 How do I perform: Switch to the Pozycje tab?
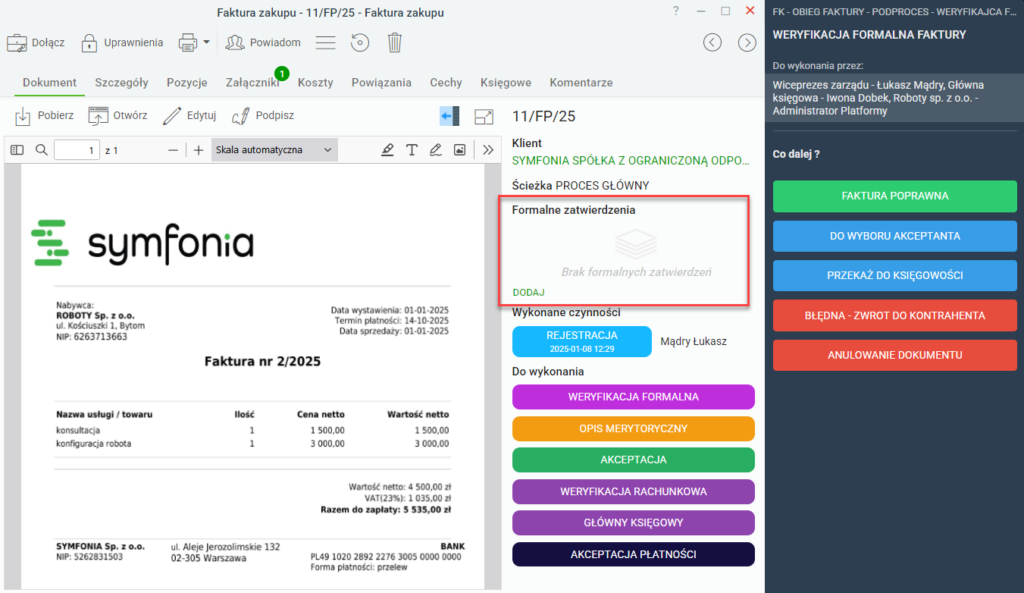coord(187,82)
